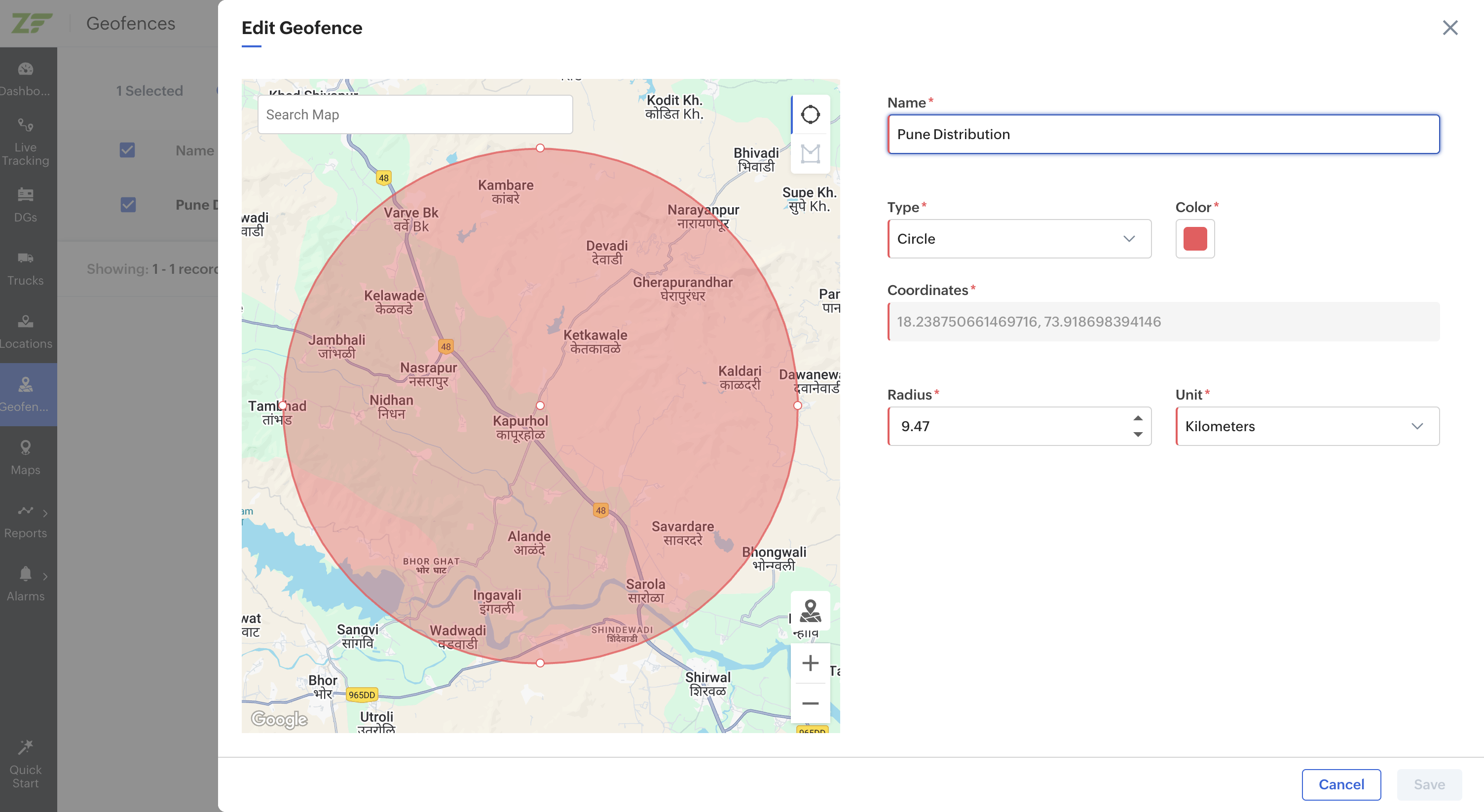Zoom in the map with plus button
This screenshot has height=812, width=1484.
pos(810,663)
